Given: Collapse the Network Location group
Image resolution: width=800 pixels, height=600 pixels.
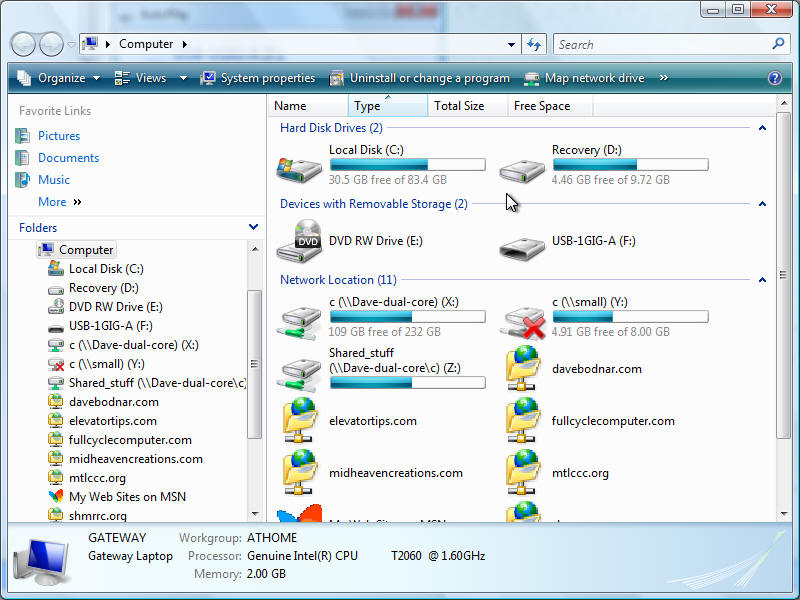Looking at the screenshot, I should 762,280.
